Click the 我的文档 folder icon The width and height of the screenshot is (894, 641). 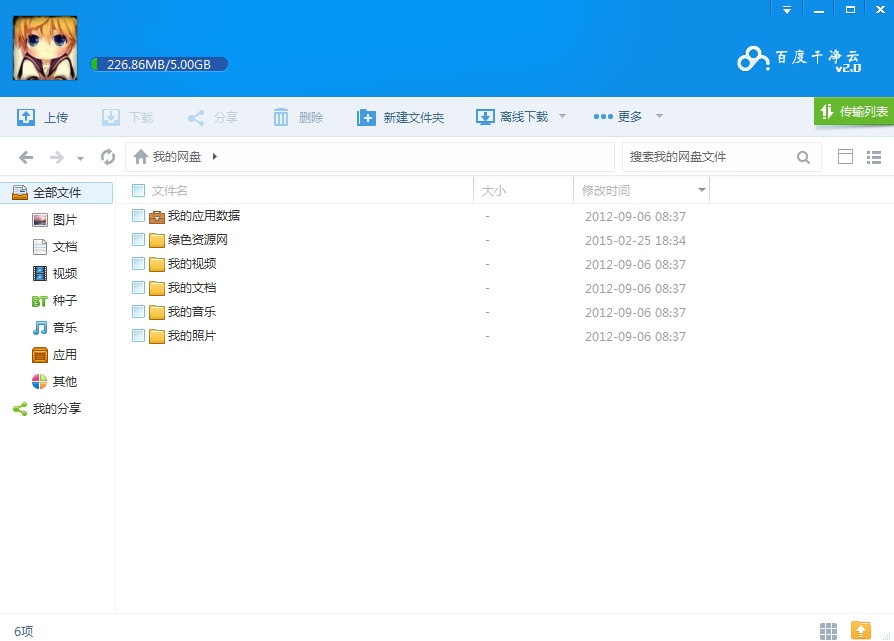(x=157, y=288)
